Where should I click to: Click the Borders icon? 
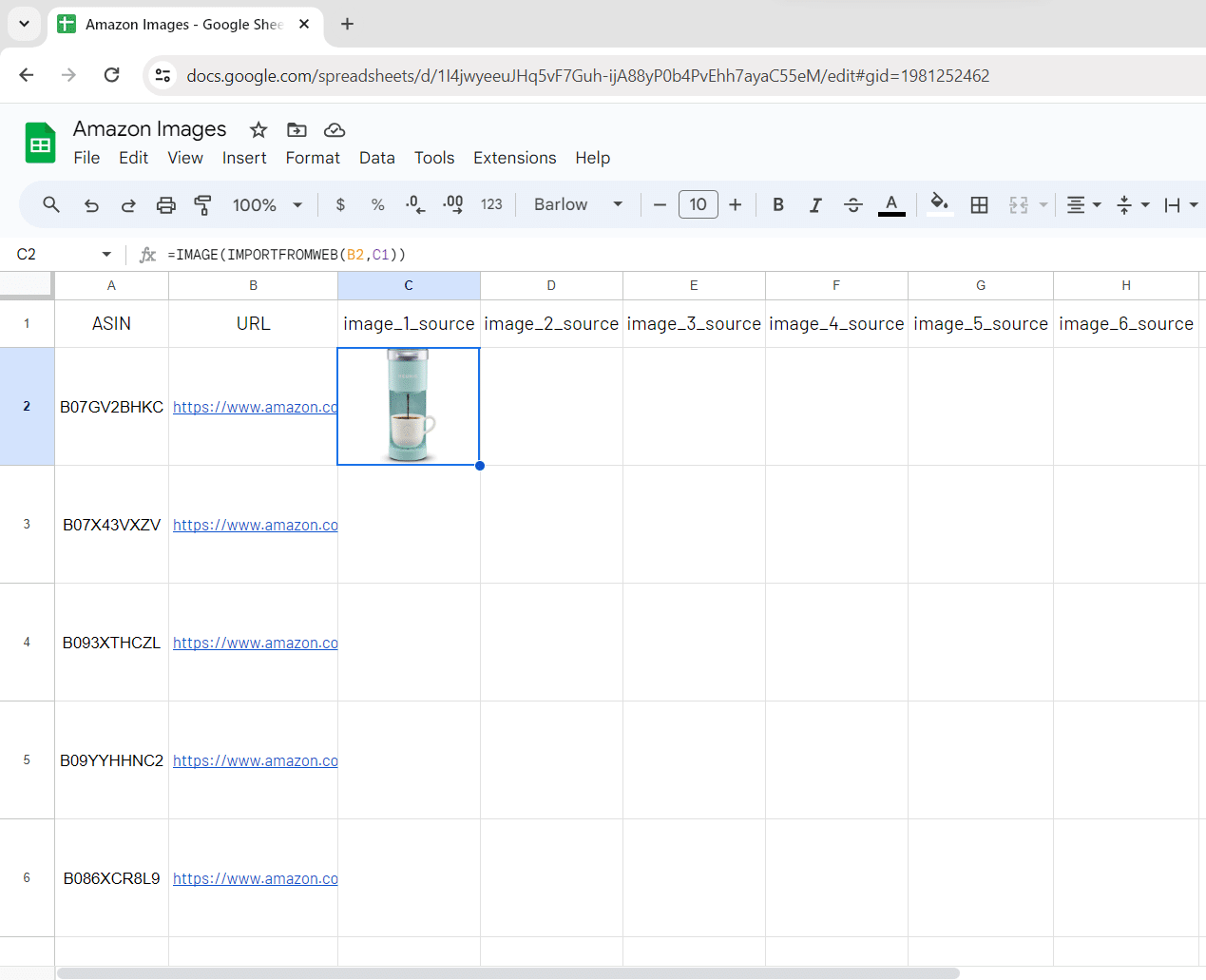tap(979, 204)
